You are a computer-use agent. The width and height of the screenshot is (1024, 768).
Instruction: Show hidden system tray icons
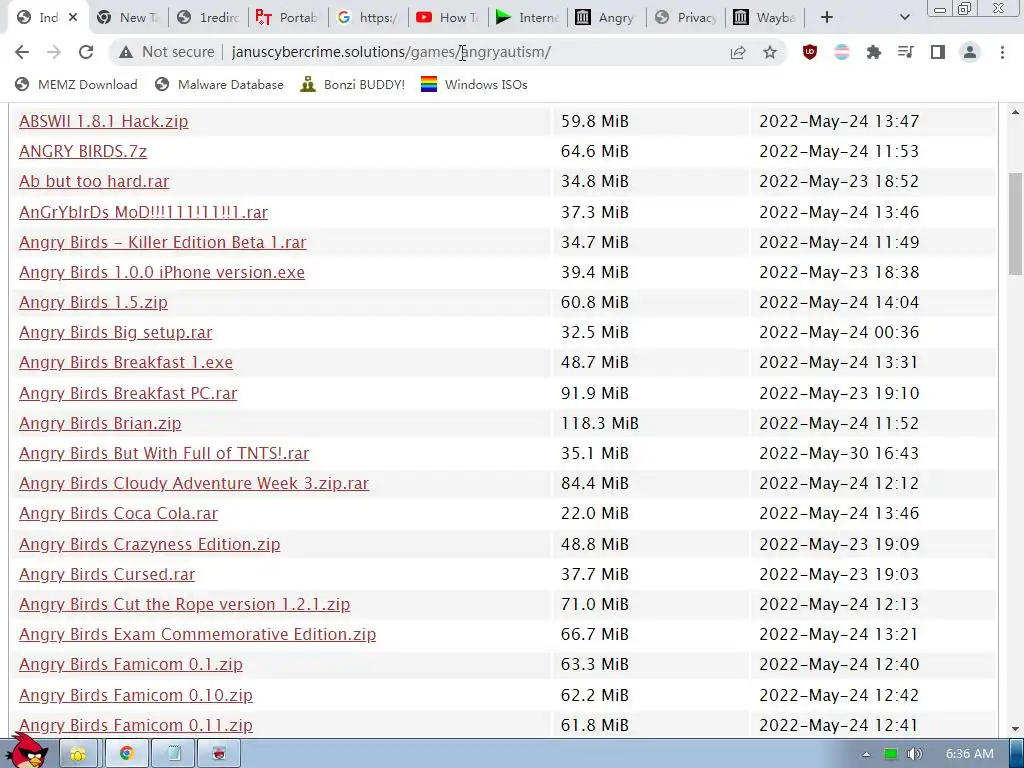click(866, 754)
